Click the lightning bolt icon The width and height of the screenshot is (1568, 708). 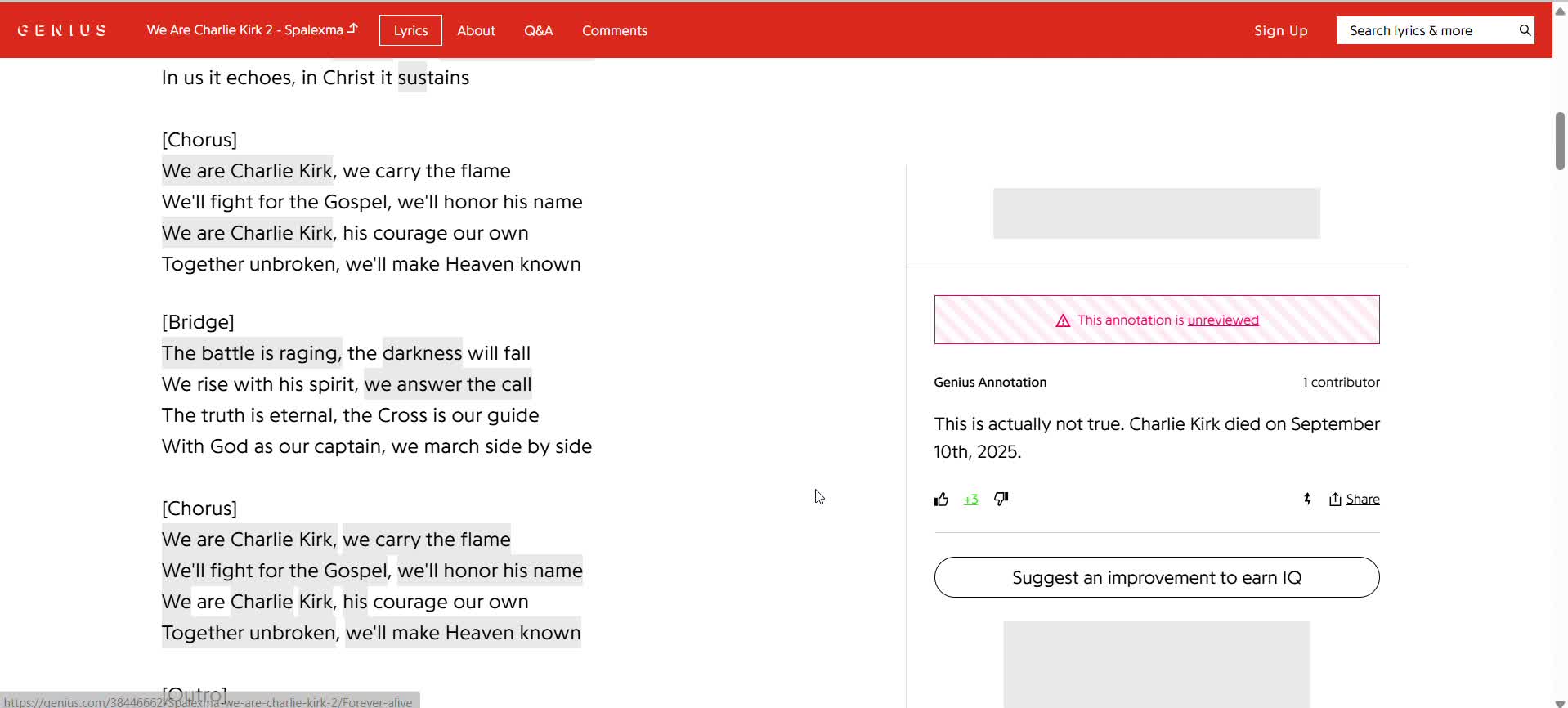[1307, 499]
